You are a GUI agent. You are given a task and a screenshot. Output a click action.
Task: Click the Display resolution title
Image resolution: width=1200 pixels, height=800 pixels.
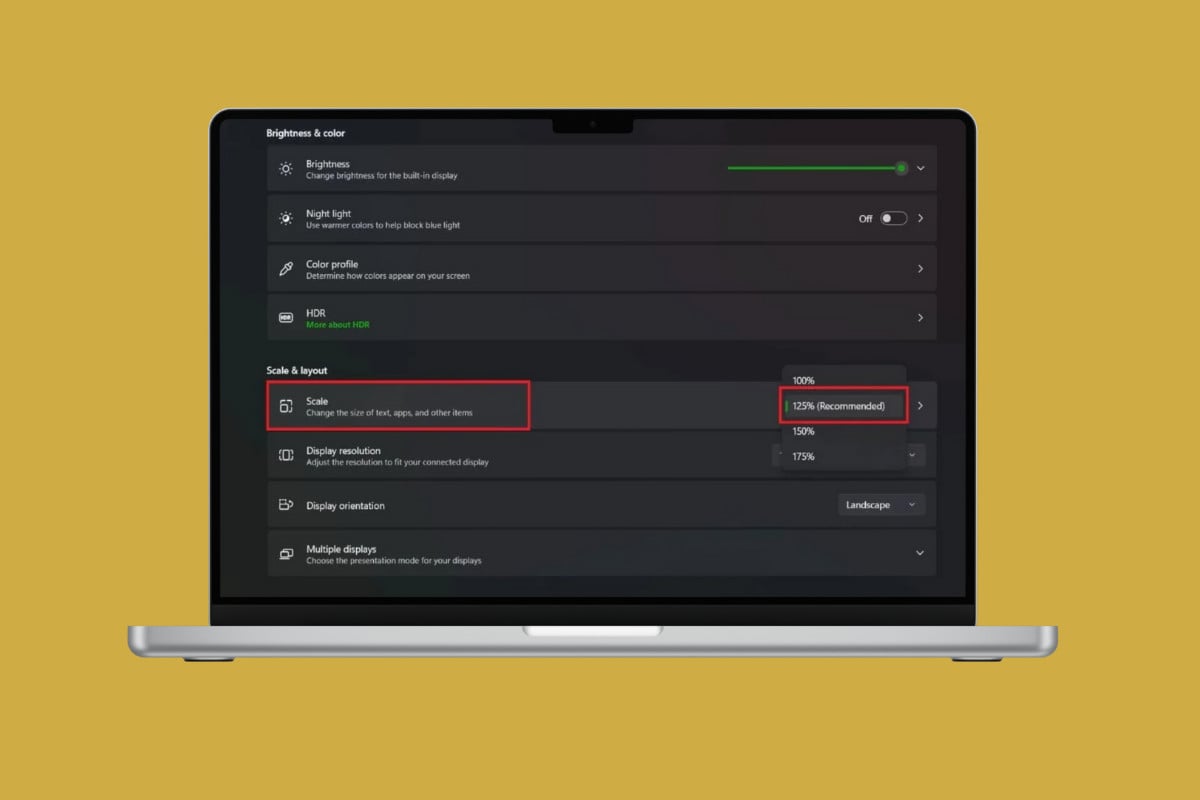coord(343,451)
